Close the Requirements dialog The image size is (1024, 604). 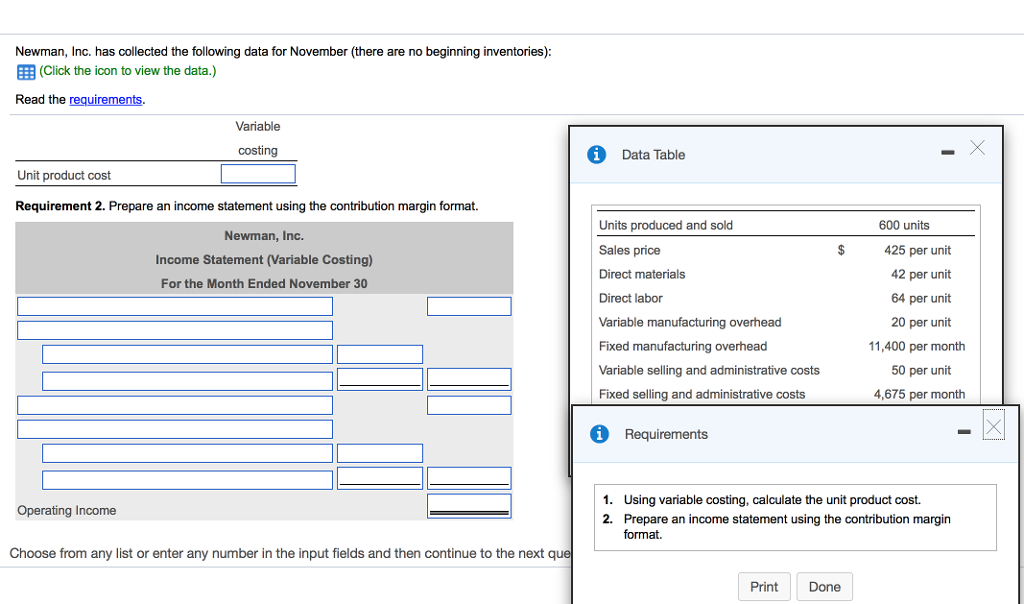[993, 427]
